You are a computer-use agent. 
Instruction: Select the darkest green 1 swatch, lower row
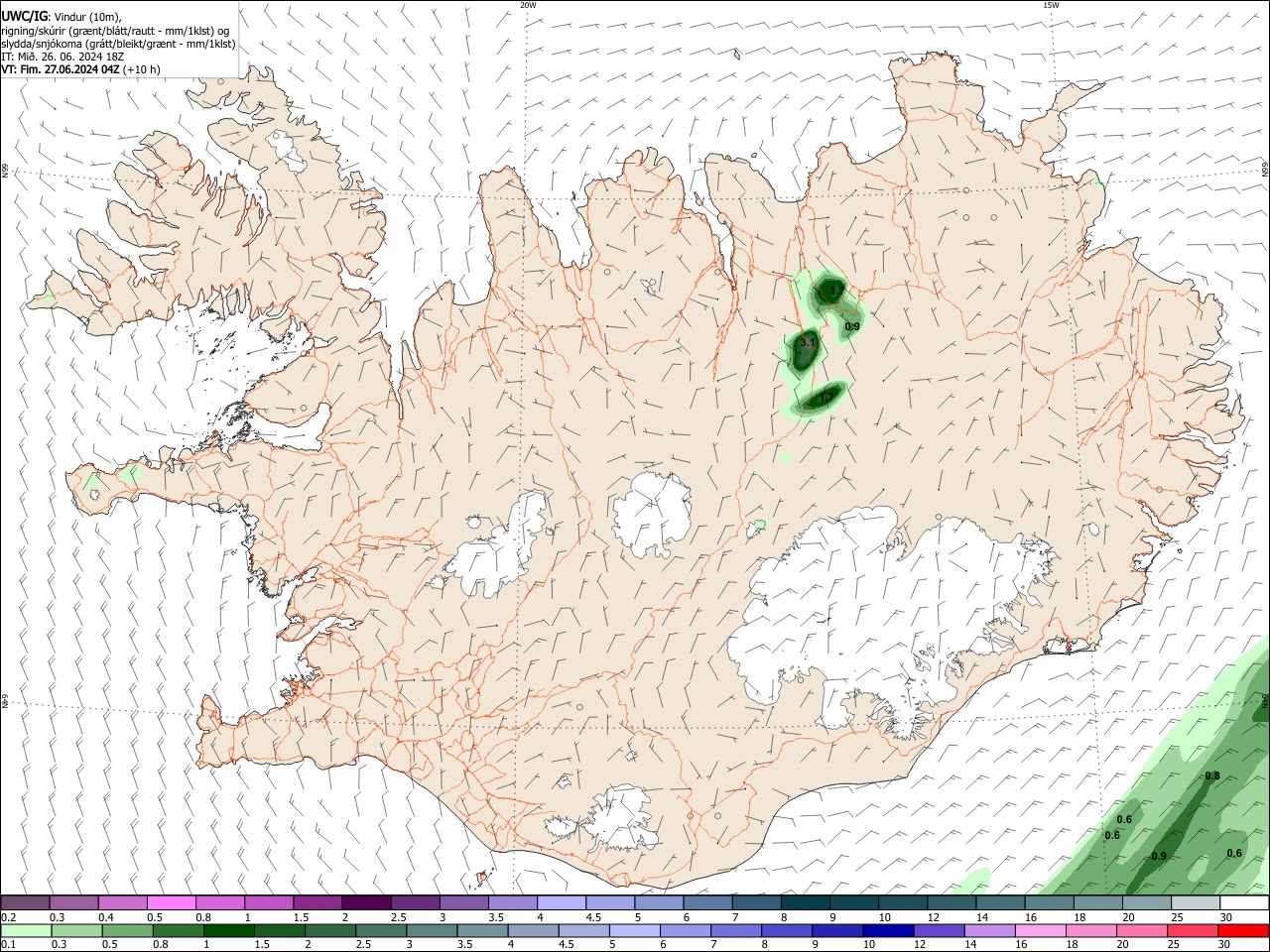coord(228,930)
